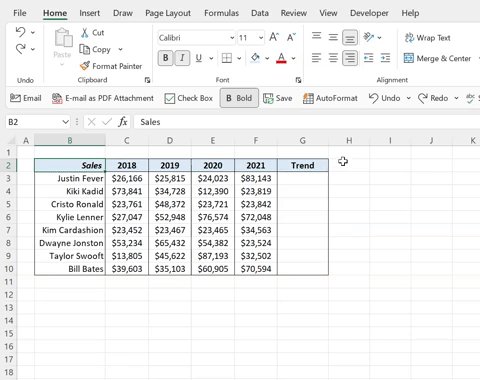
Task: Set Middle Align vertical alignment
Action: (333, 37)
